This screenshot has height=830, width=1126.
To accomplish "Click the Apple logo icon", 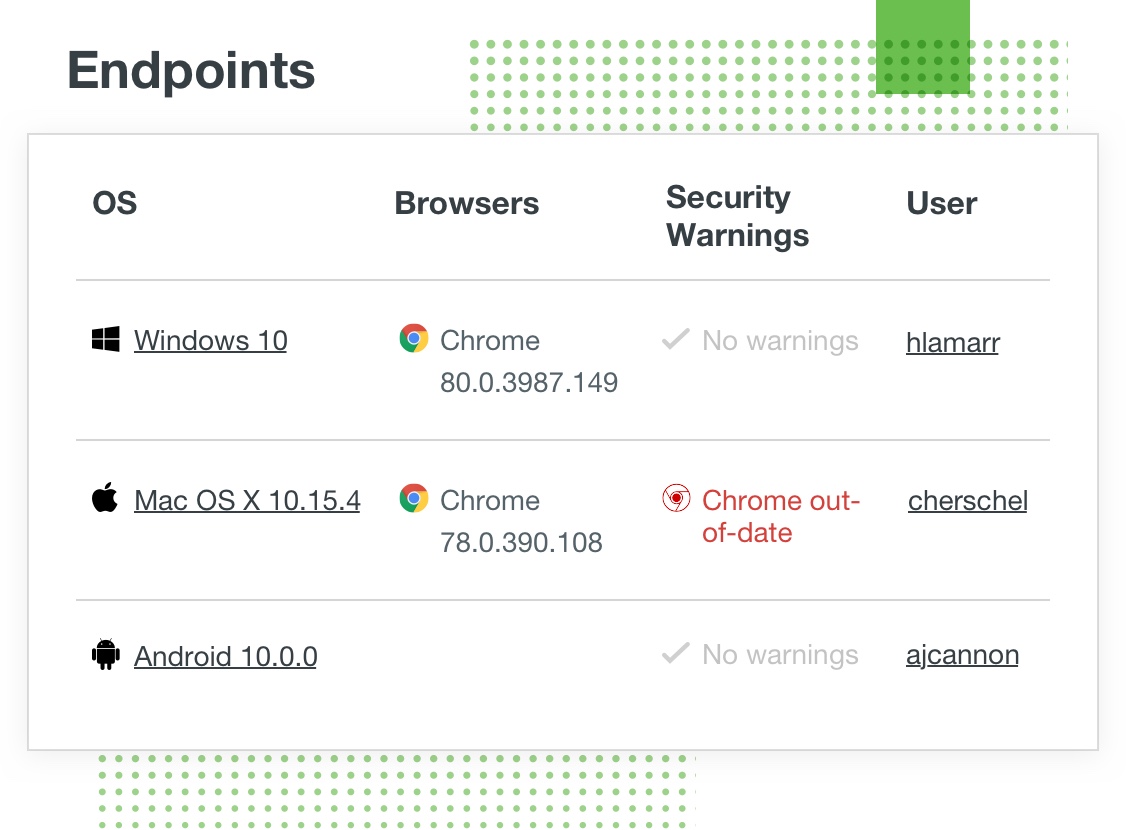I will (105, 499).
